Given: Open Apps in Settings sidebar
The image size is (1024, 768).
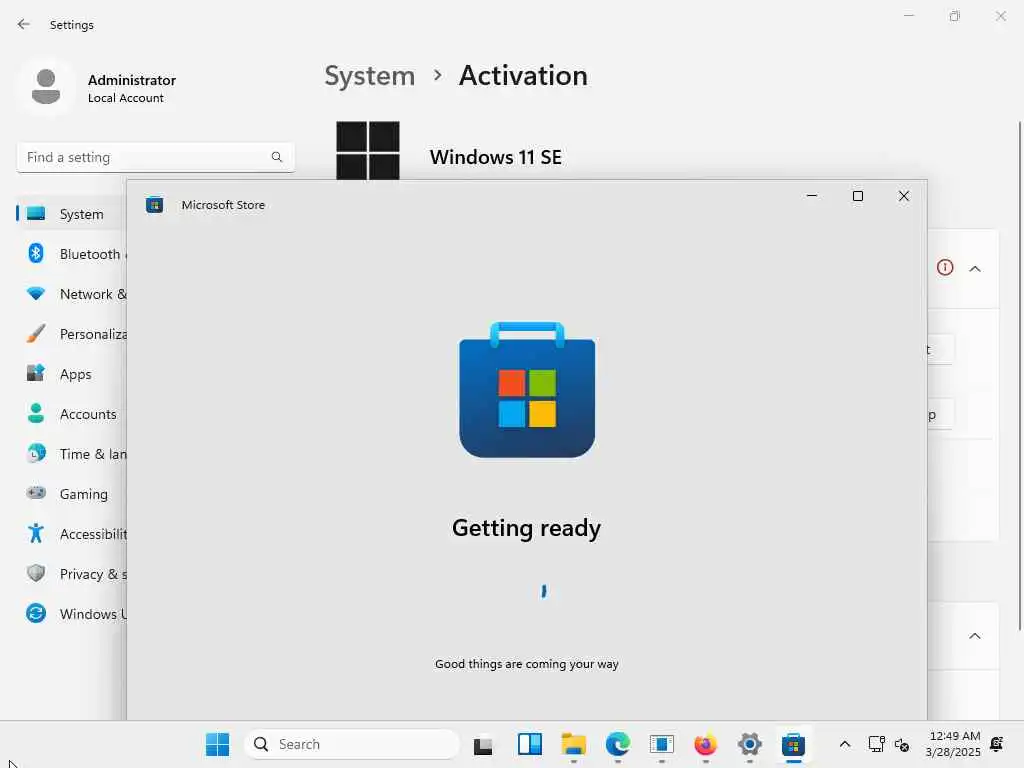Looking at the screenshot, I should (72, 374).
